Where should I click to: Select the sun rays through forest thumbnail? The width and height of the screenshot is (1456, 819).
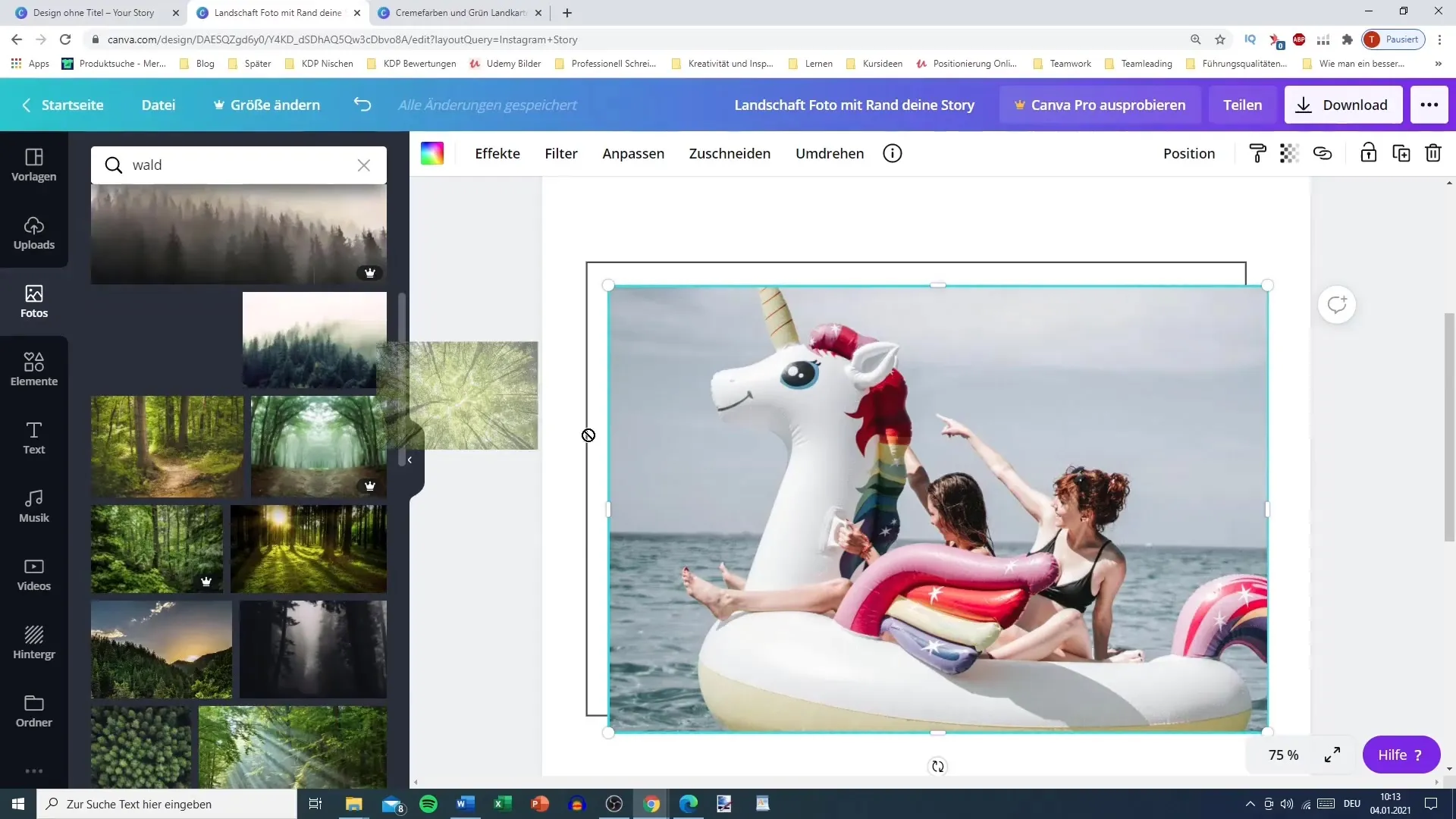pyautogui.click(x=309, y=548)
